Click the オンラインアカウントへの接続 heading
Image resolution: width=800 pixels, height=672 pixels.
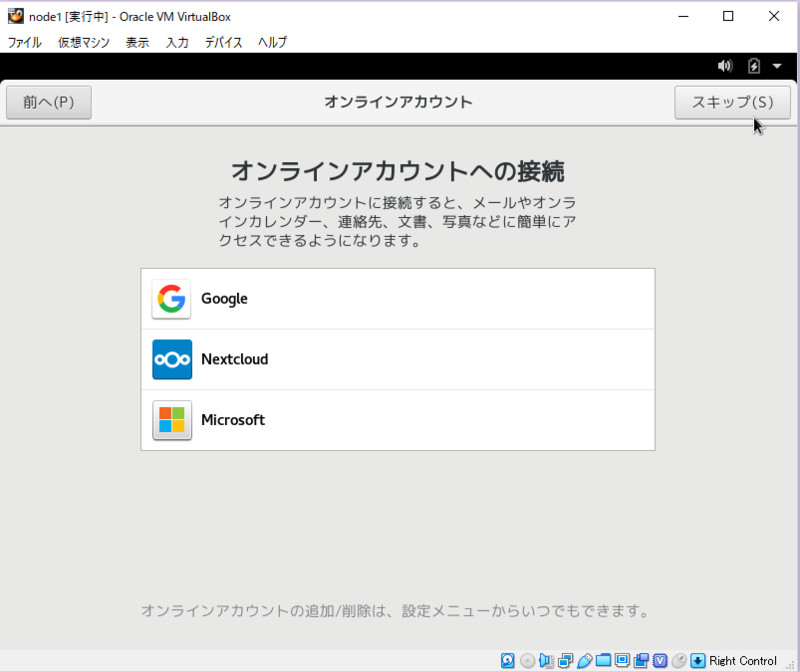tap(398, 171)
